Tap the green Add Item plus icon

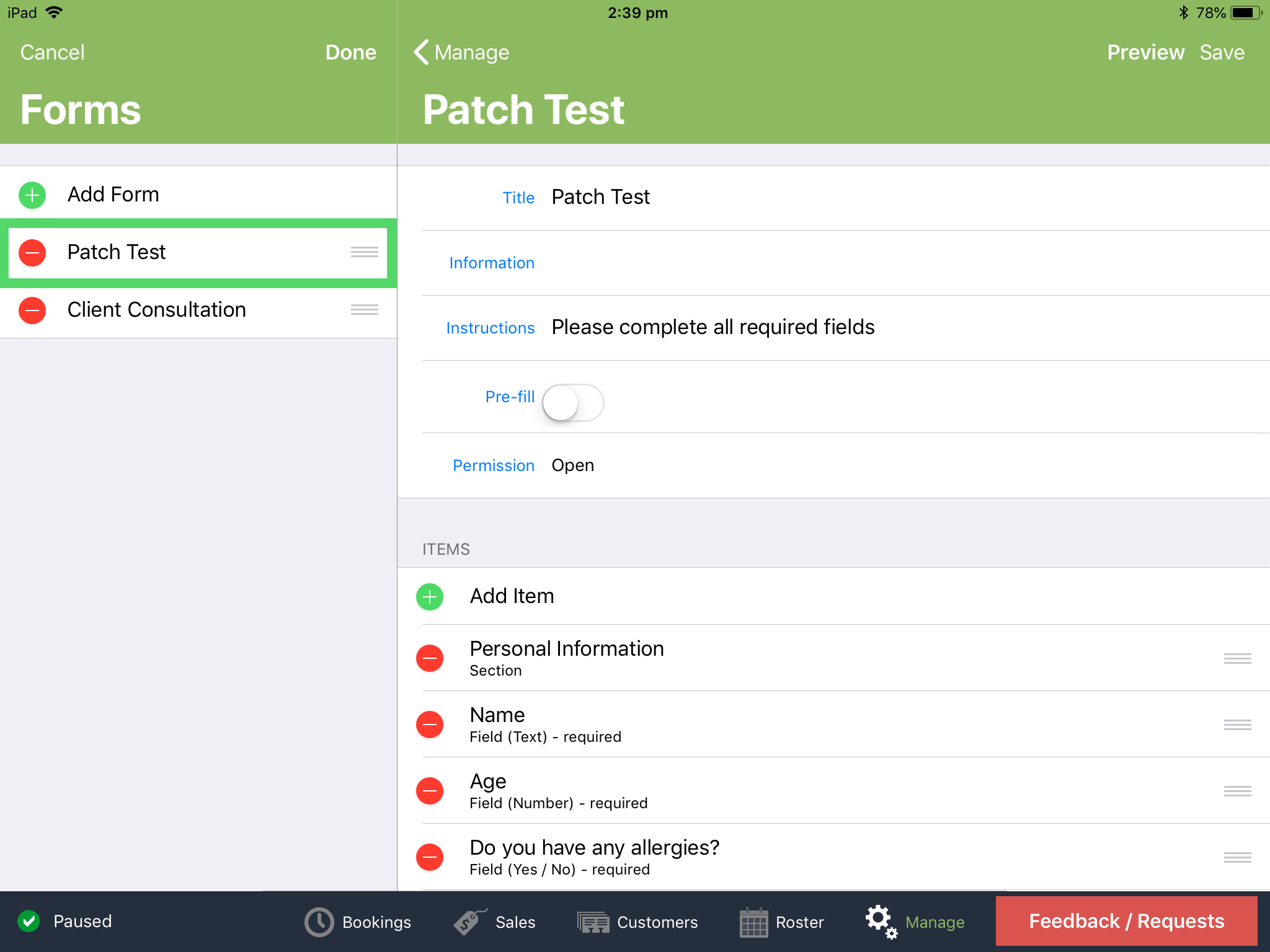(x=430, y=597)
